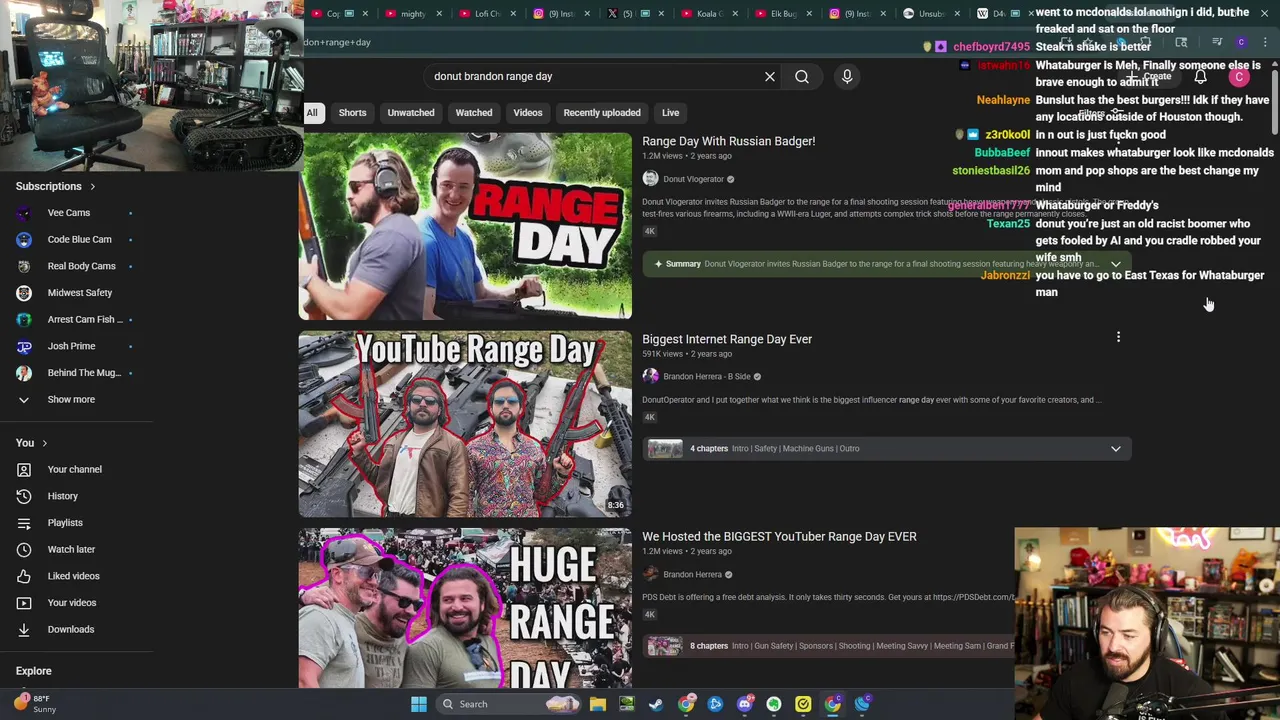The image size is (1280, 720).
Task: Open the account avatar menu
Action: (1239, 77)
